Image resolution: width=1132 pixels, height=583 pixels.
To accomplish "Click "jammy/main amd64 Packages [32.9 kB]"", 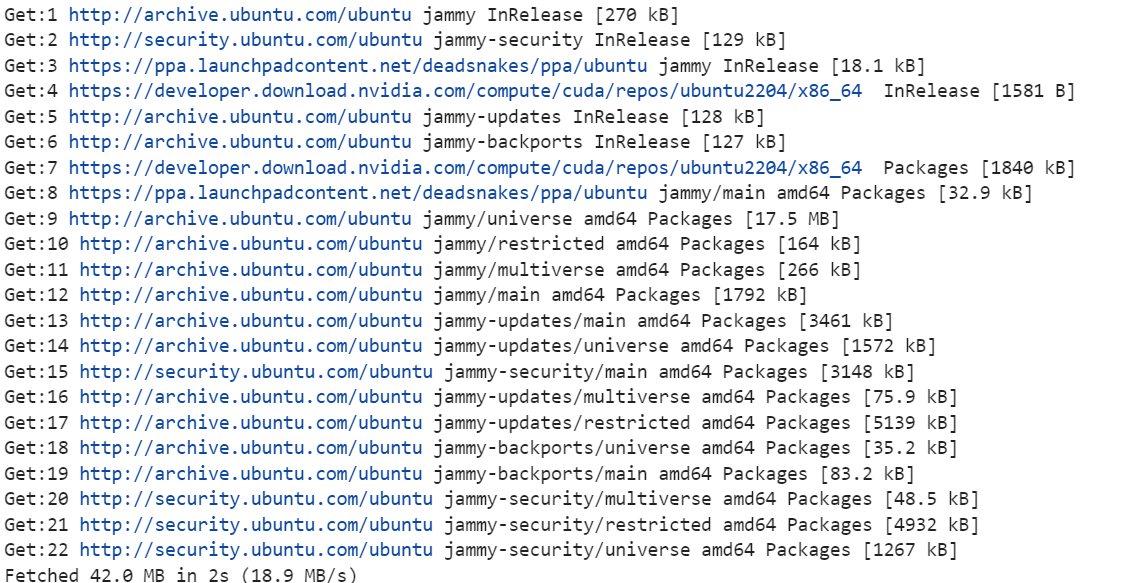I will pos(845,193).
